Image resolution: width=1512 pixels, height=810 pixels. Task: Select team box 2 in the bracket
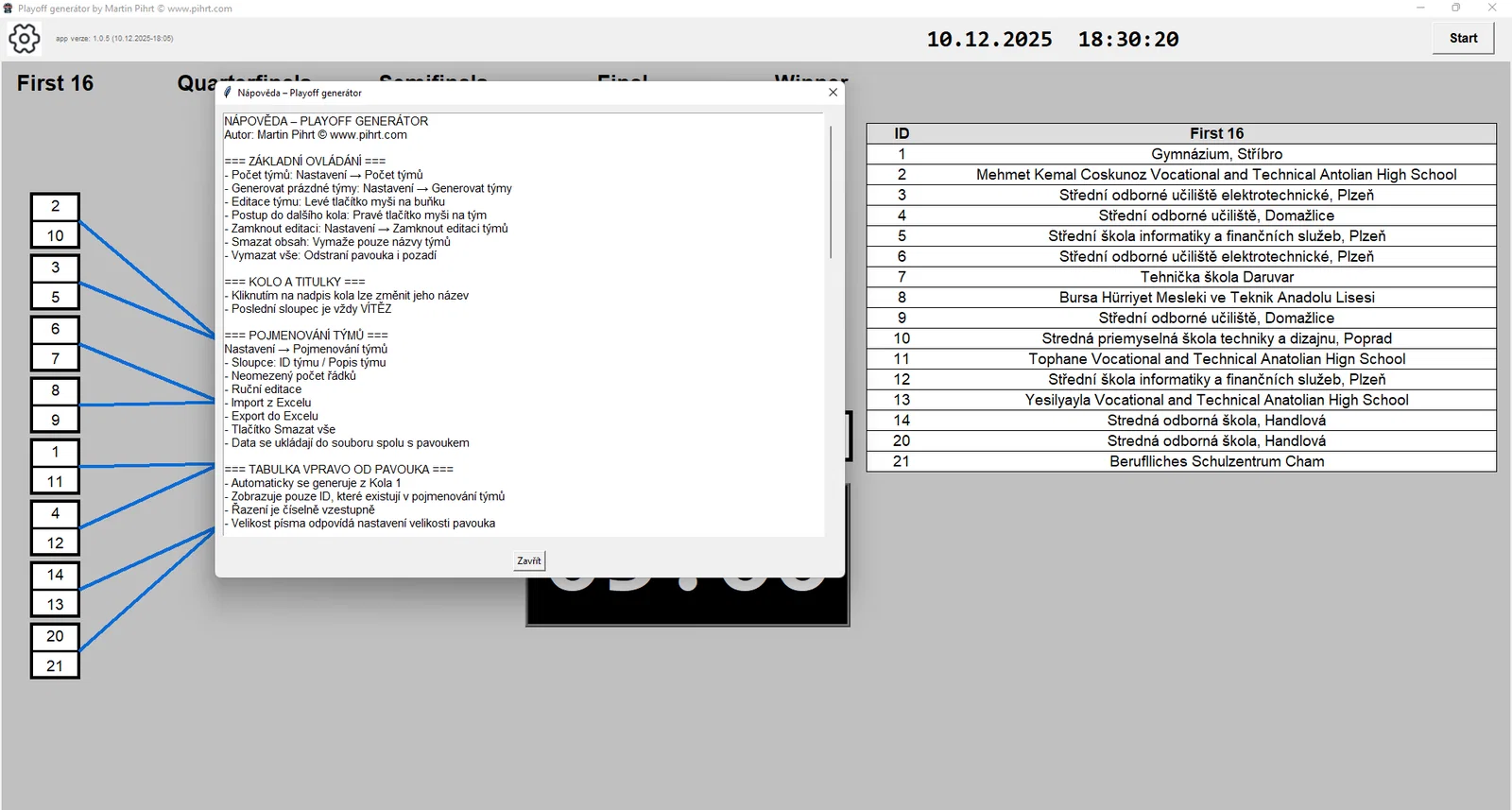(55, 207)
